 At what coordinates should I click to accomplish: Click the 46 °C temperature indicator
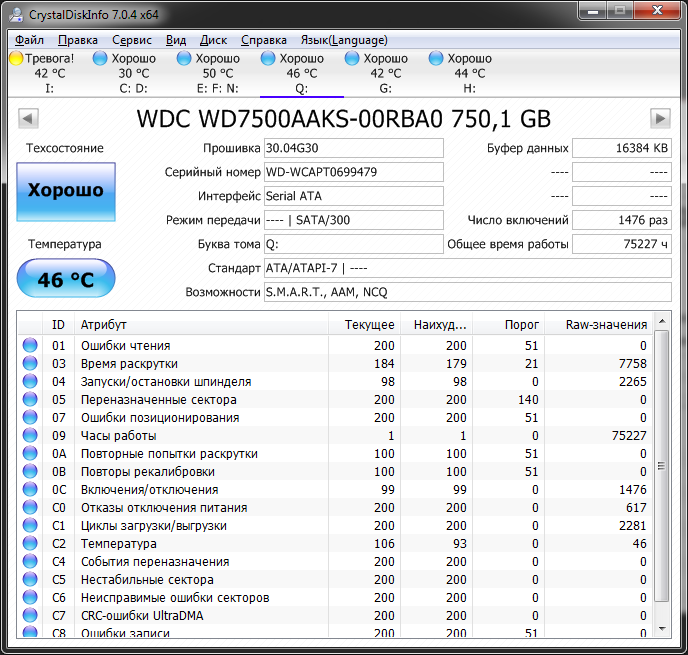click(66, 278)
